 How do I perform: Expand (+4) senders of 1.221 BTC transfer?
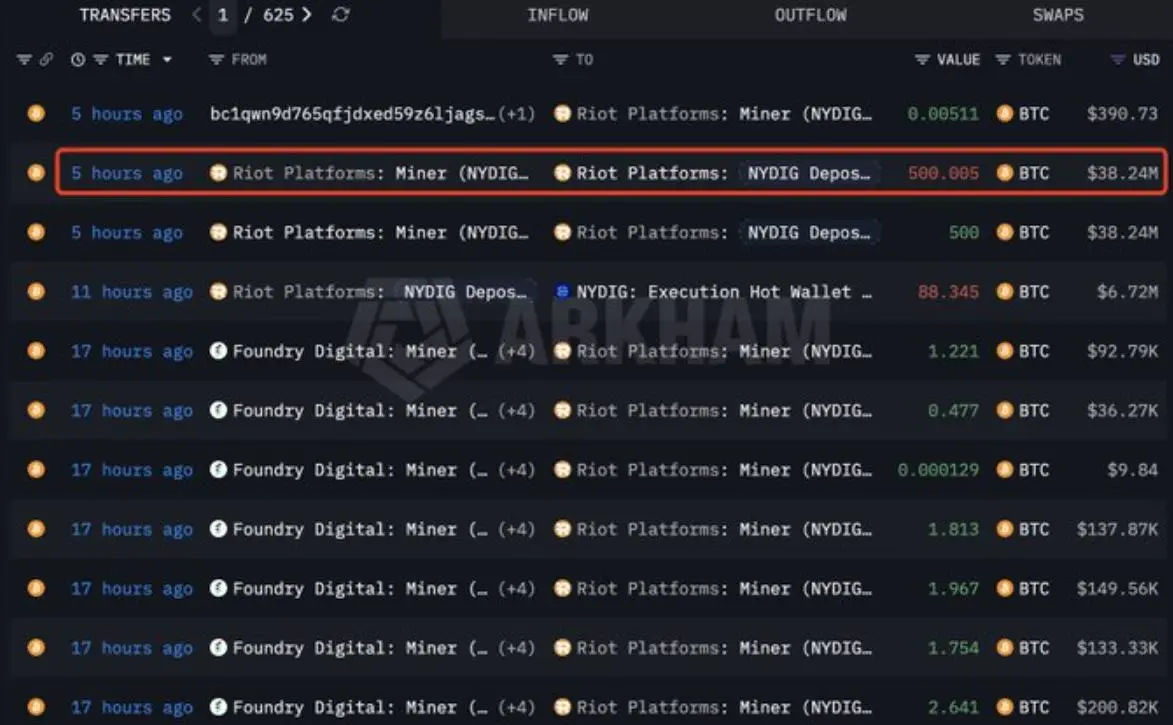coord(517,351)
